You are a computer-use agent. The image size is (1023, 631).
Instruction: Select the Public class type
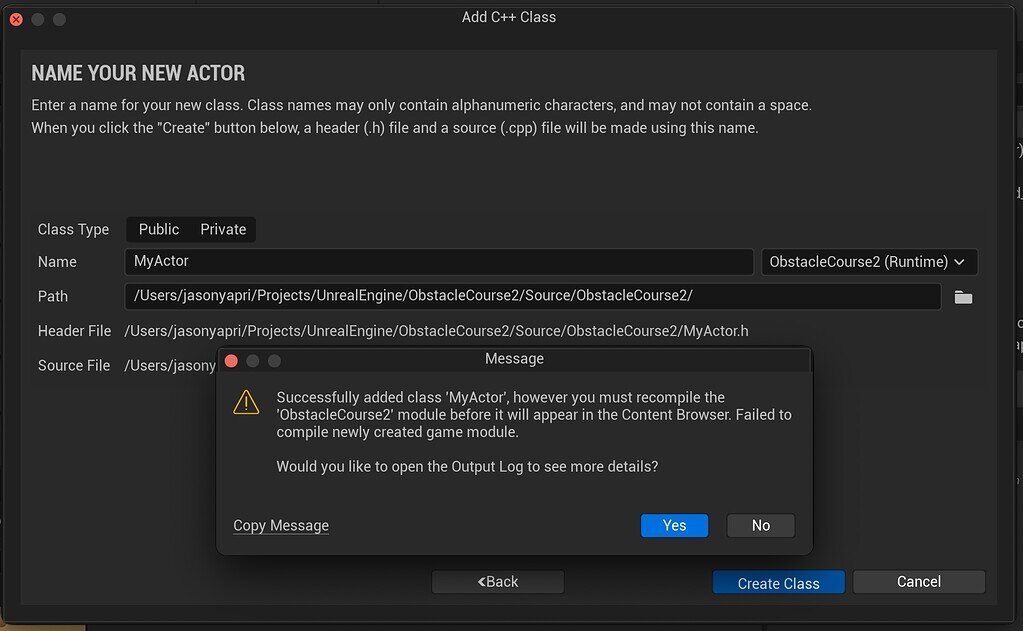pos(159,229)
